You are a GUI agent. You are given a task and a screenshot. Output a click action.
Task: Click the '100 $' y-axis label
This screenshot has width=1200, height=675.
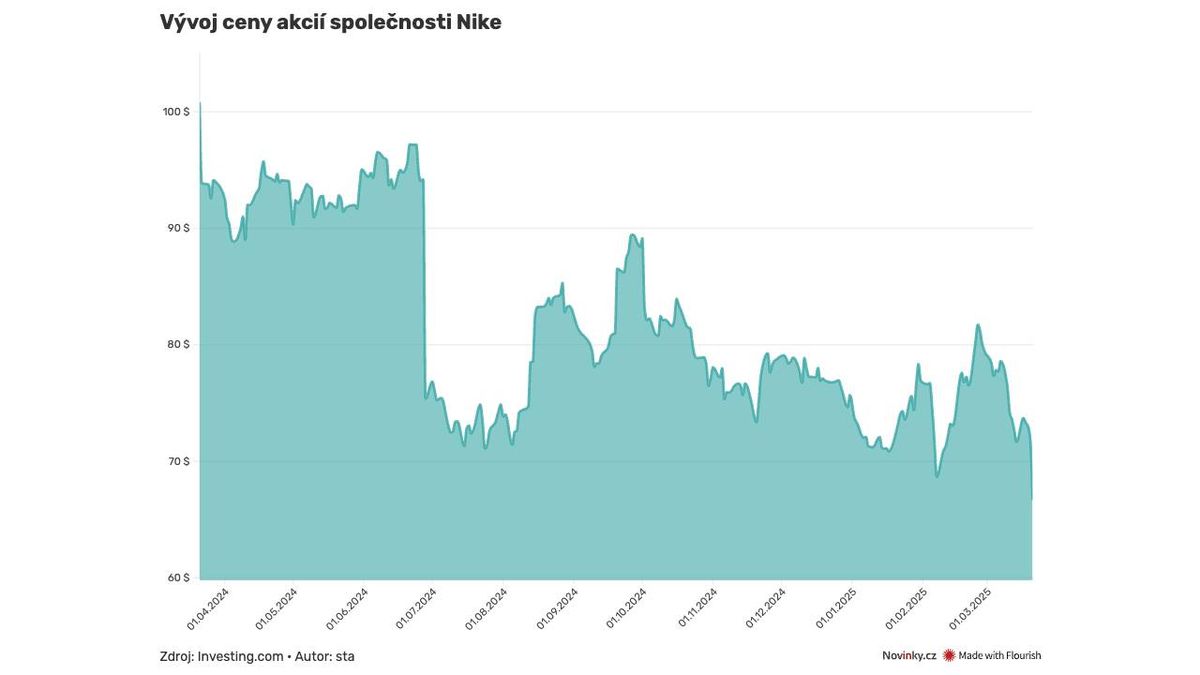click(176, 112)
